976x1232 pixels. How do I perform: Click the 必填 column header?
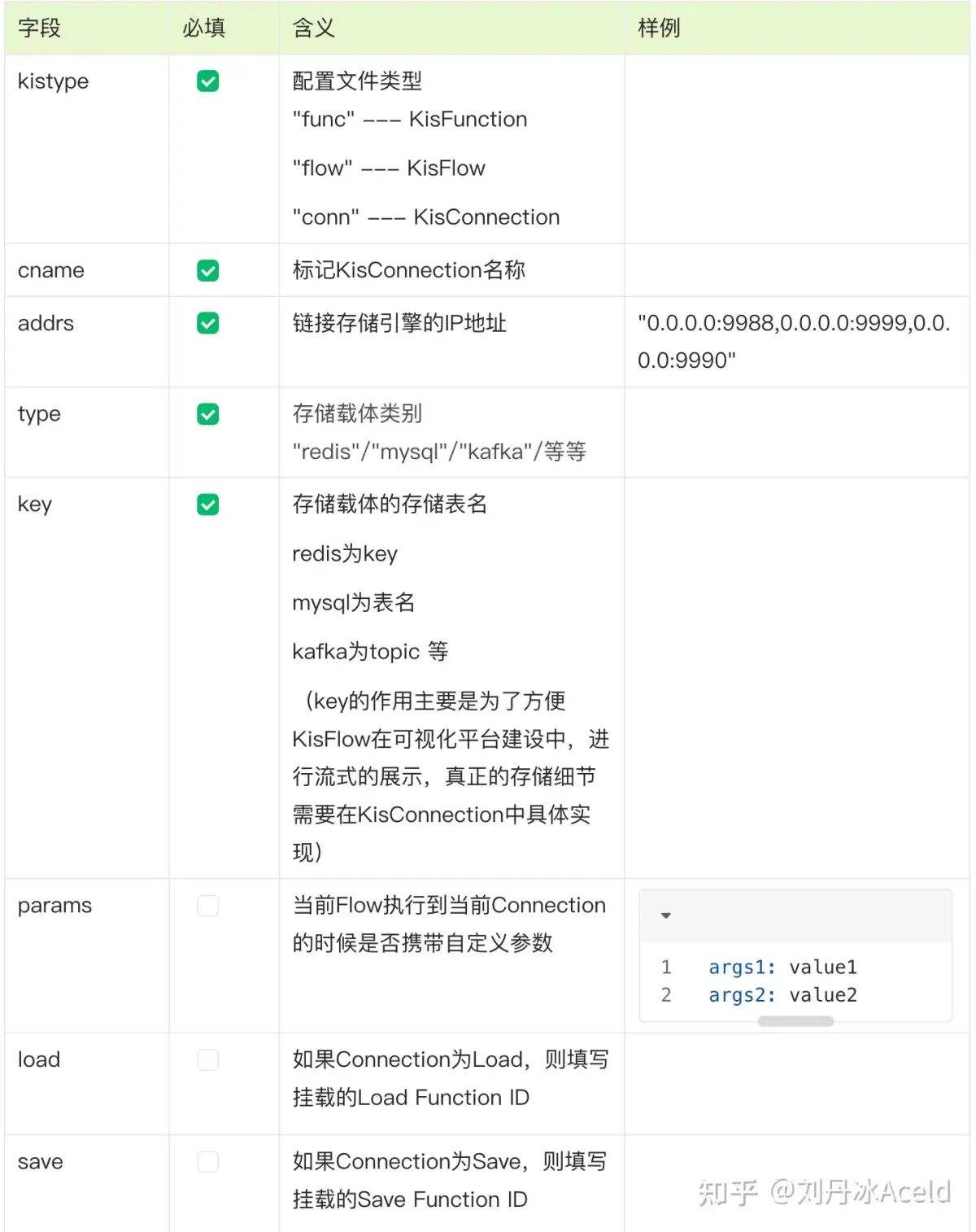tap(203, 28)
